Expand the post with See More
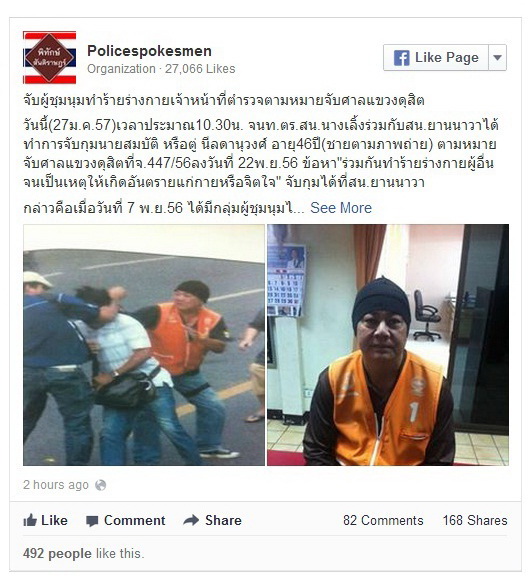This screenshot has height=577, width=530. 341,208
